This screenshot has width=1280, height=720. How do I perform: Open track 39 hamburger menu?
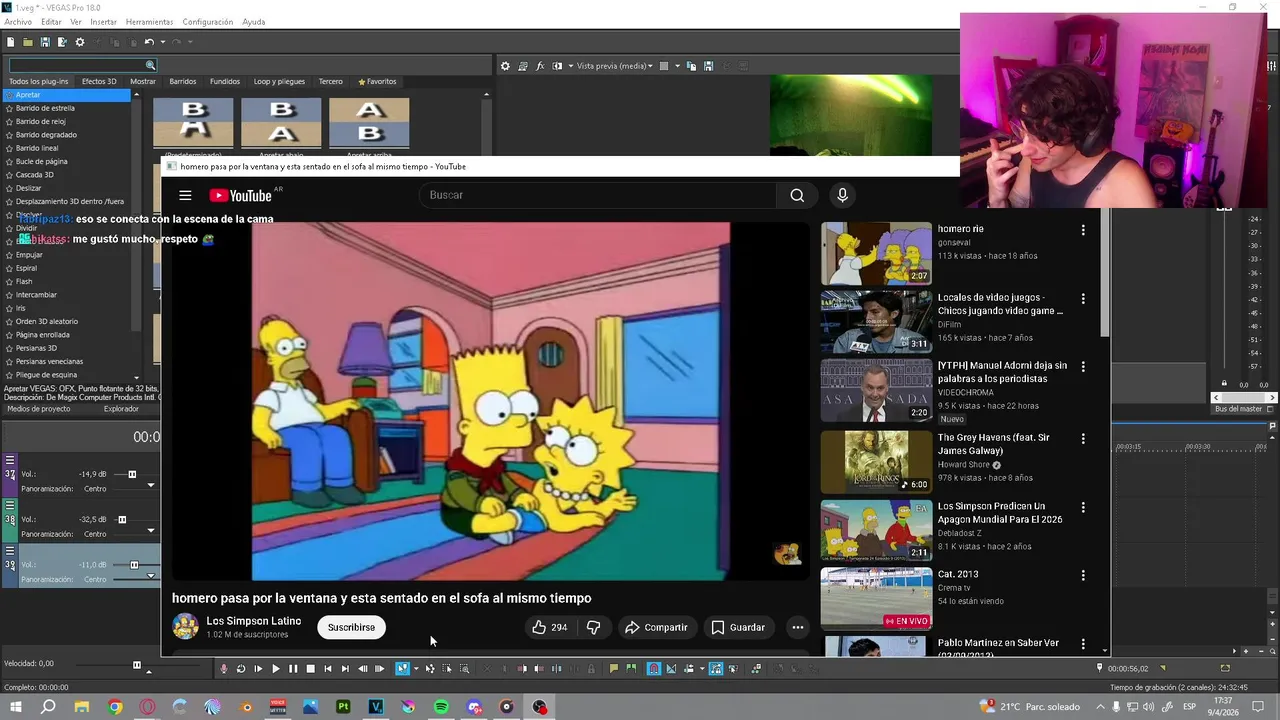[x=10, y=551]
